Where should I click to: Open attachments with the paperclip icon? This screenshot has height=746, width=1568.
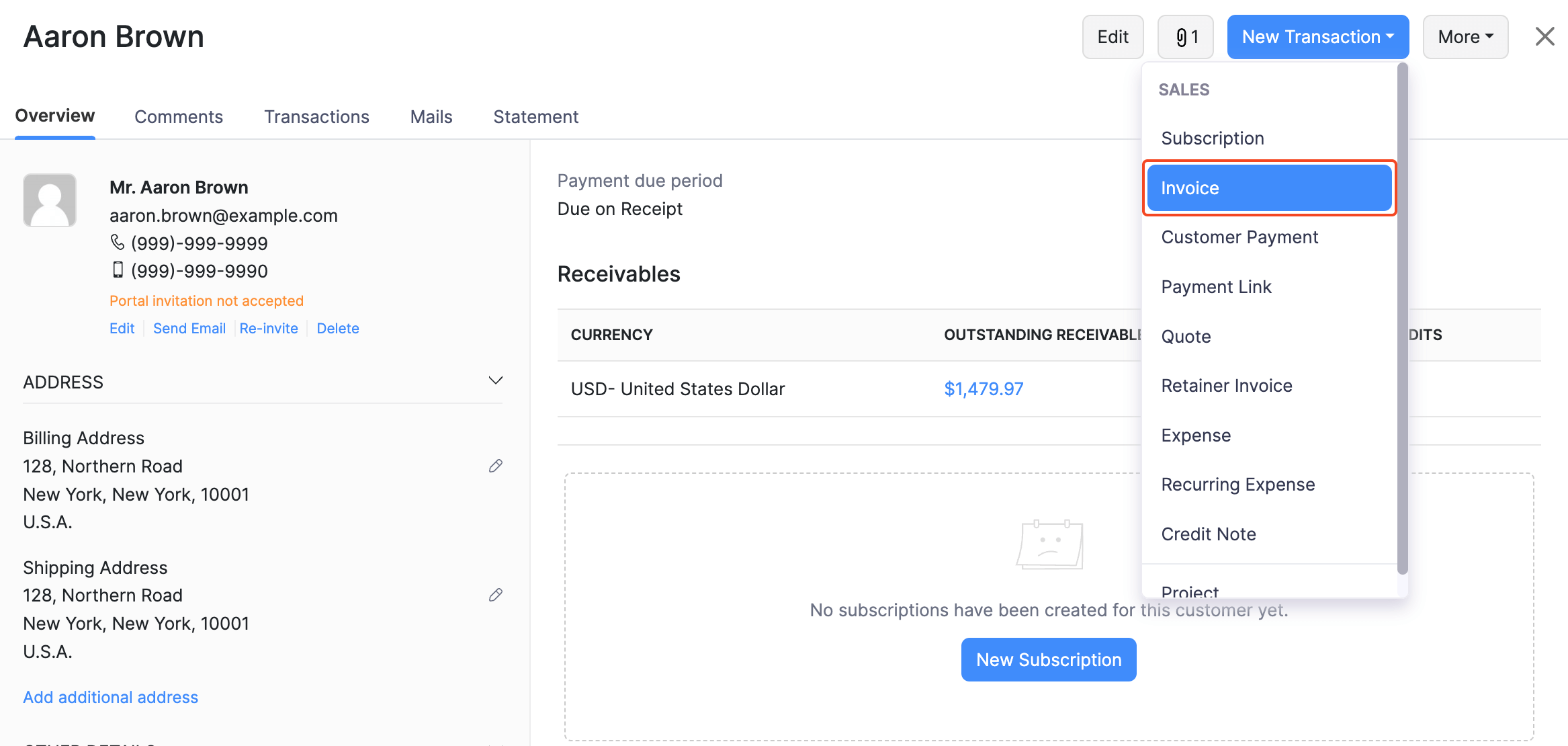point(1185,36)
